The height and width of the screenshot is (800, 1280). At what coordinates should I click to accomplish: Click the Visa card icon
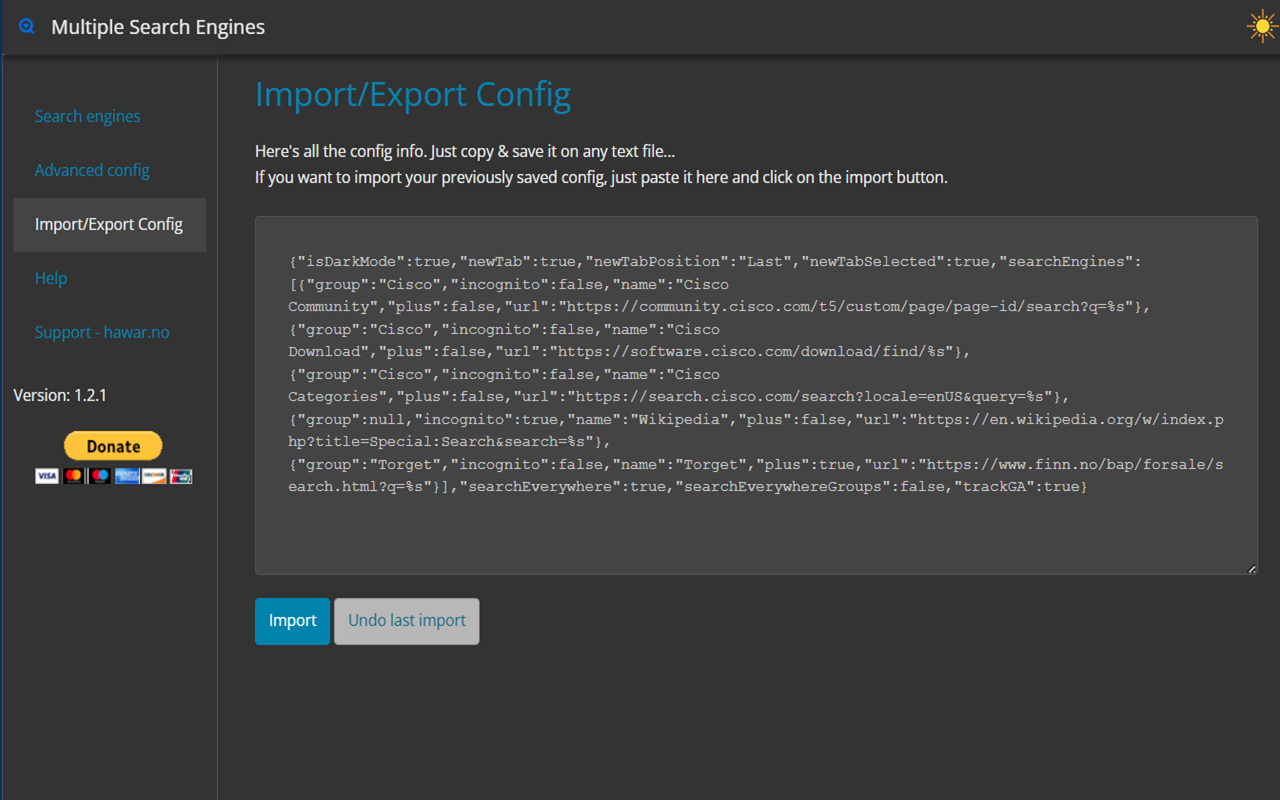[x=47, y=476]
